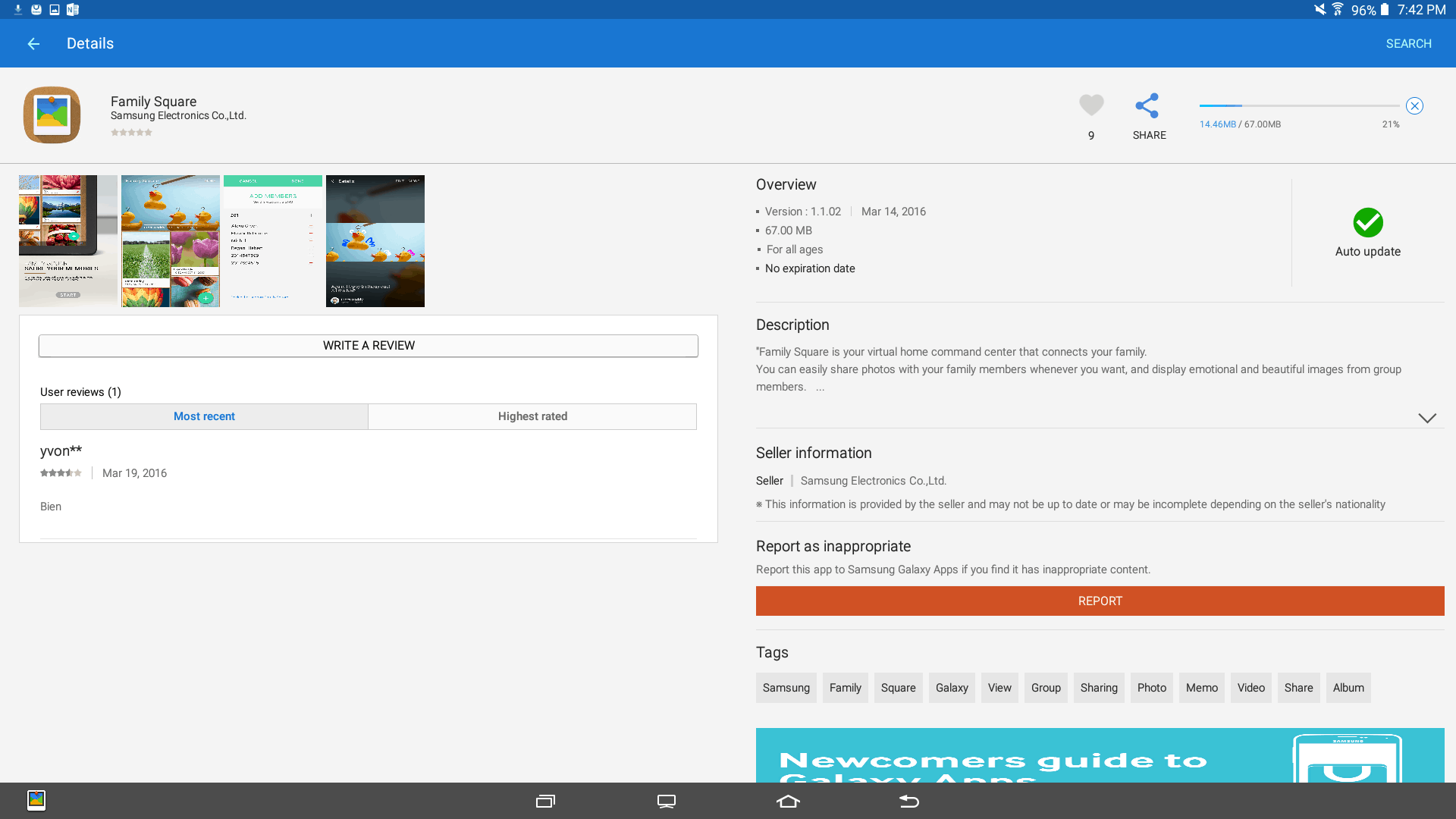Toggle the Auto update checkmark

click(1368, 223)
